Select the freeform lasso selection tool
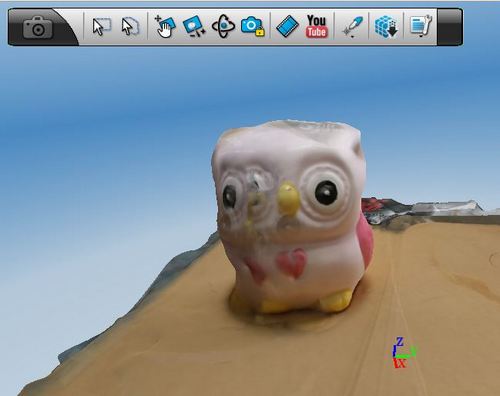Viewport: 500px width, 396px height. [x=130, y=27]
